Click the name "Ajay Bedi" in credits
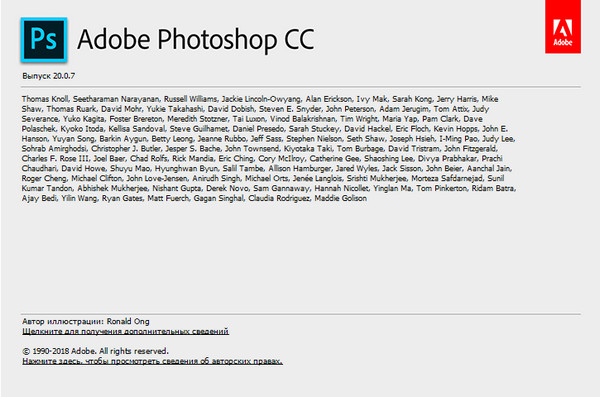This screenshot has height=397, width=600. point(39,198)
